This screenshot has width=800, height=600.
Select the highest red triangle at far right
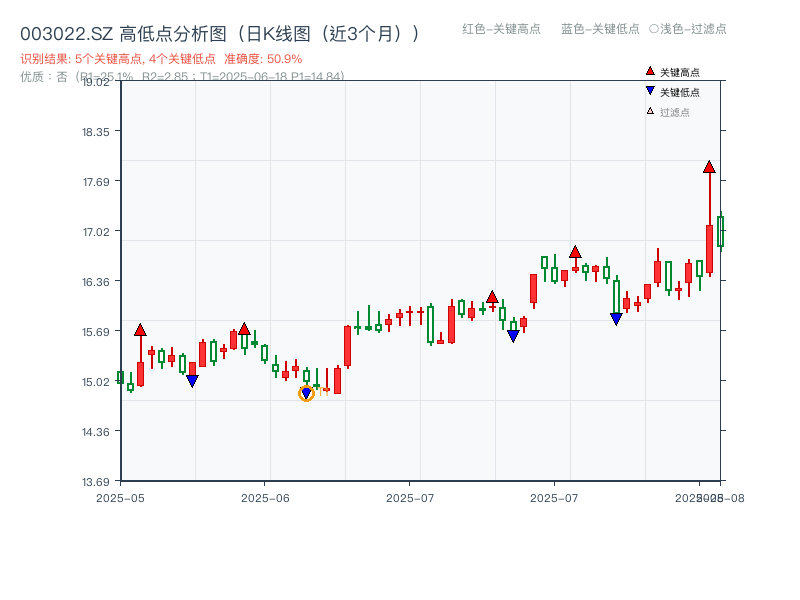(x=709, y=167)
